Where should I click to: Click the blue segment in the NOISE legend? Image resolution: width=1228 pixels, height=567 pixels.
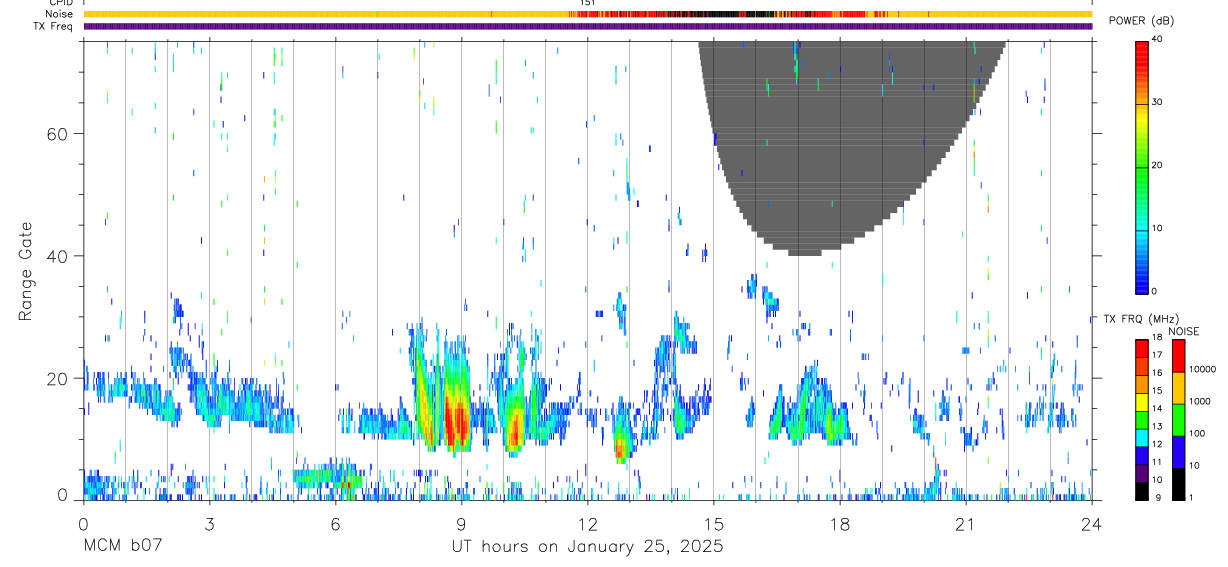1179,452
